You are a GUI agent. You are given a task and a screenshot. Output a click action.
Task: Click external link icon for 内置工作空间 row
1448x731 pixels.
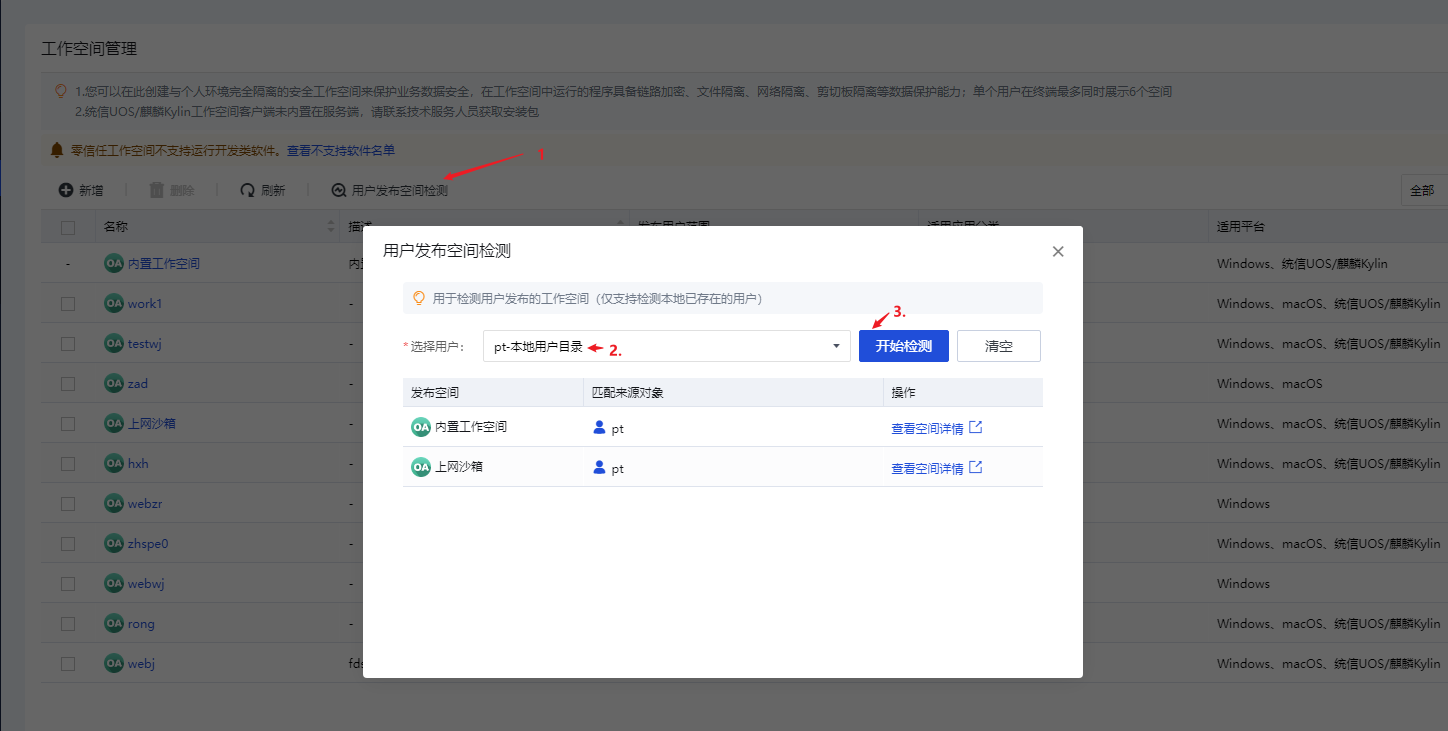[976, 427]
